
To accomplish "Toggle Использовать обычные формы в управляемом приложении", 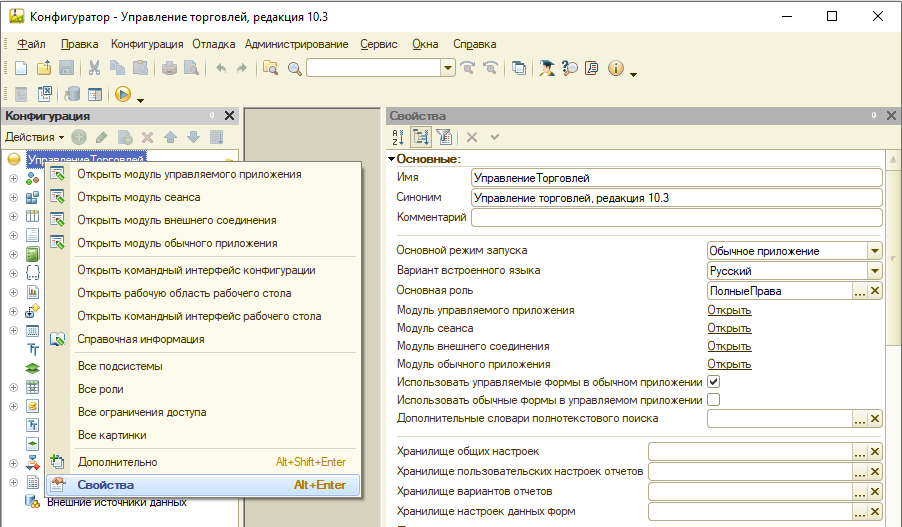I will (713, 399).
